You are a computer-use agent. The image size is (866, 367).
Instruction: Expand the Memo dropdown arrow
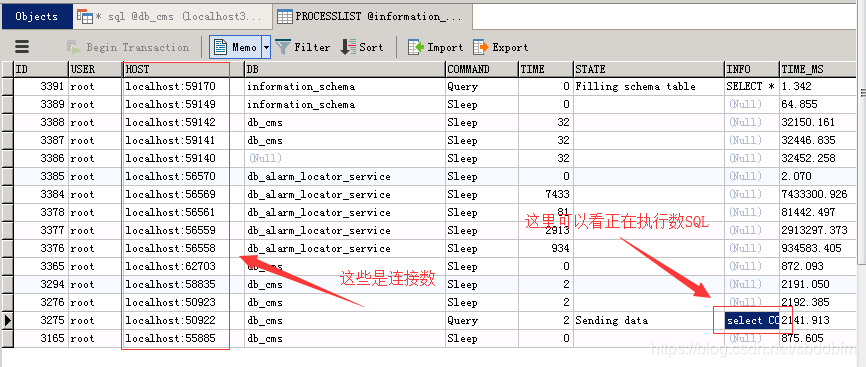[x=266, y=48]
